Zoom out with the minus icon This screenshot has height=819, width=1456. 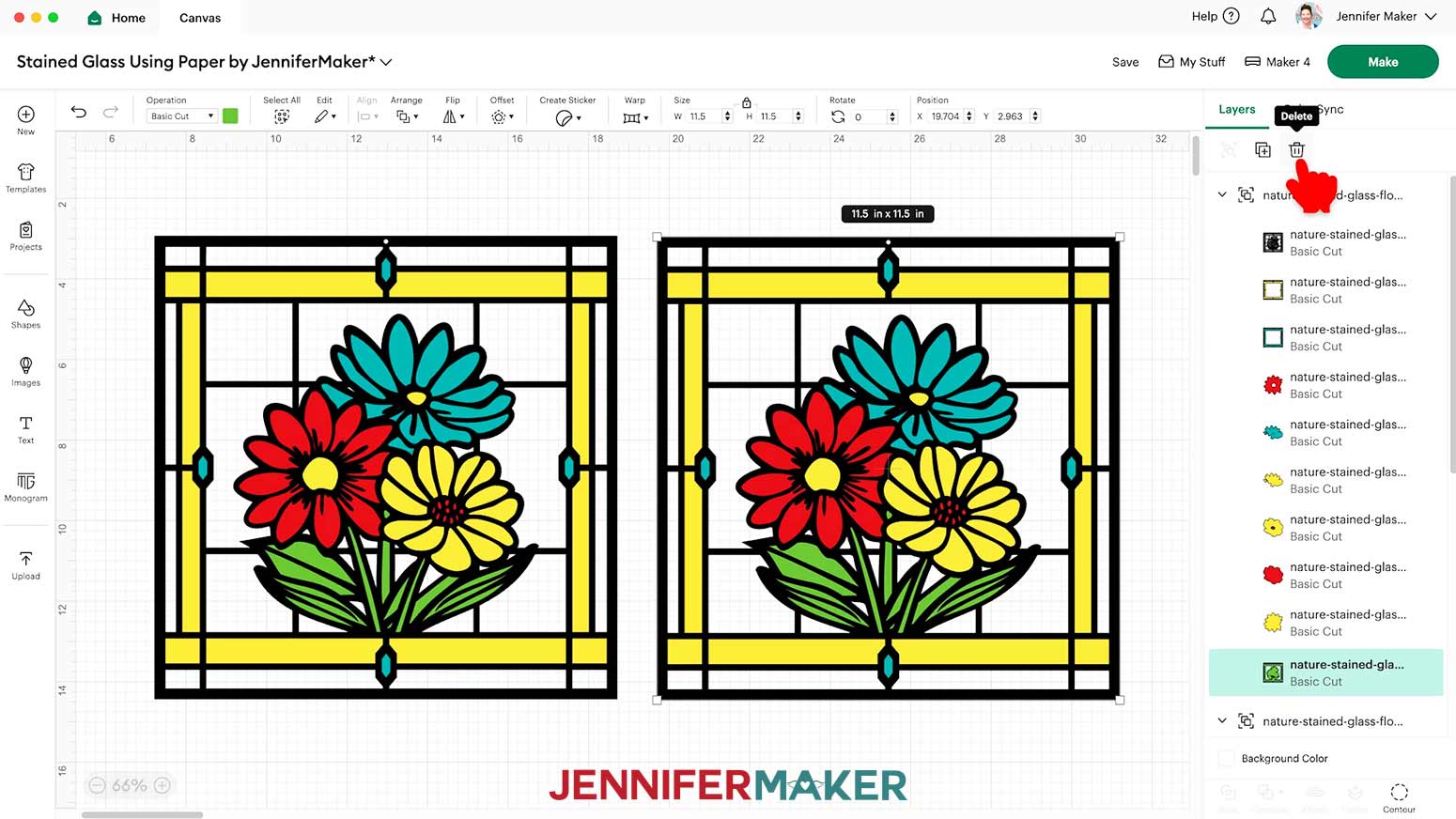pyautogui.click(x=97, y=785)
